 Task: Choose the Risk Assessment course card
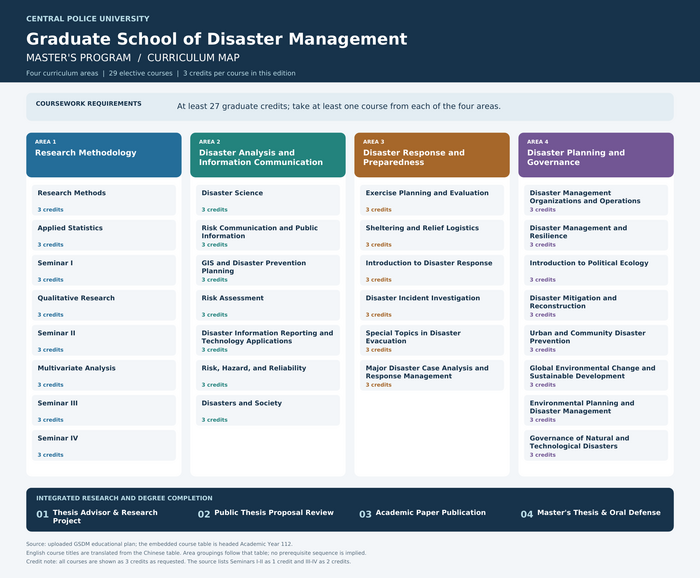click(268, 305)
